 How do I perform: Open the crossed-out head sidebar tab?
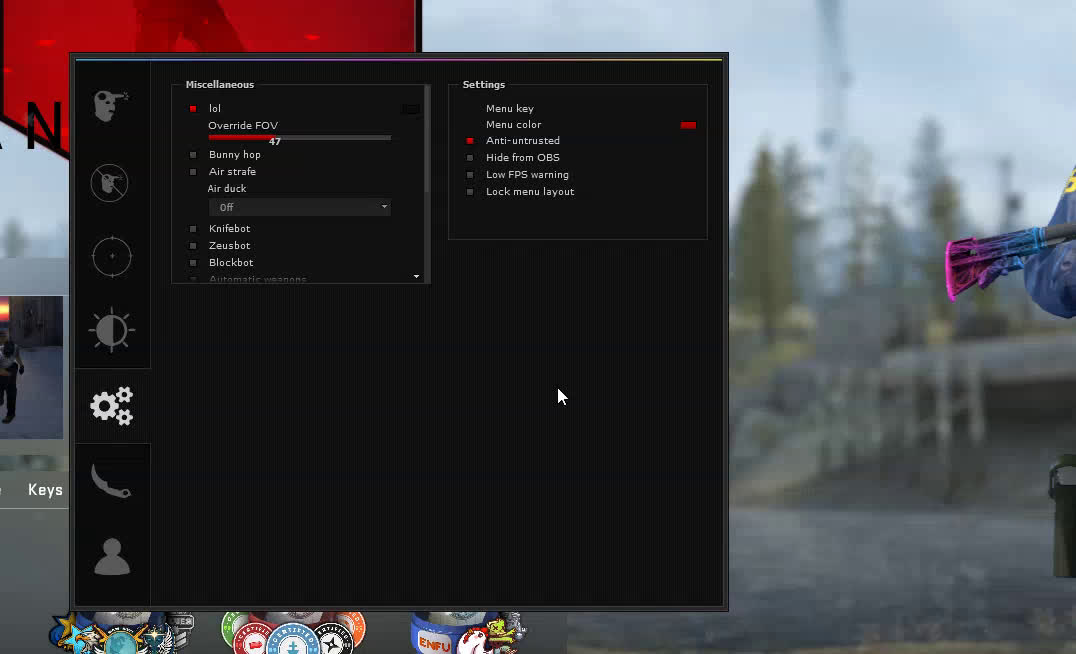[x=110, y=182]
